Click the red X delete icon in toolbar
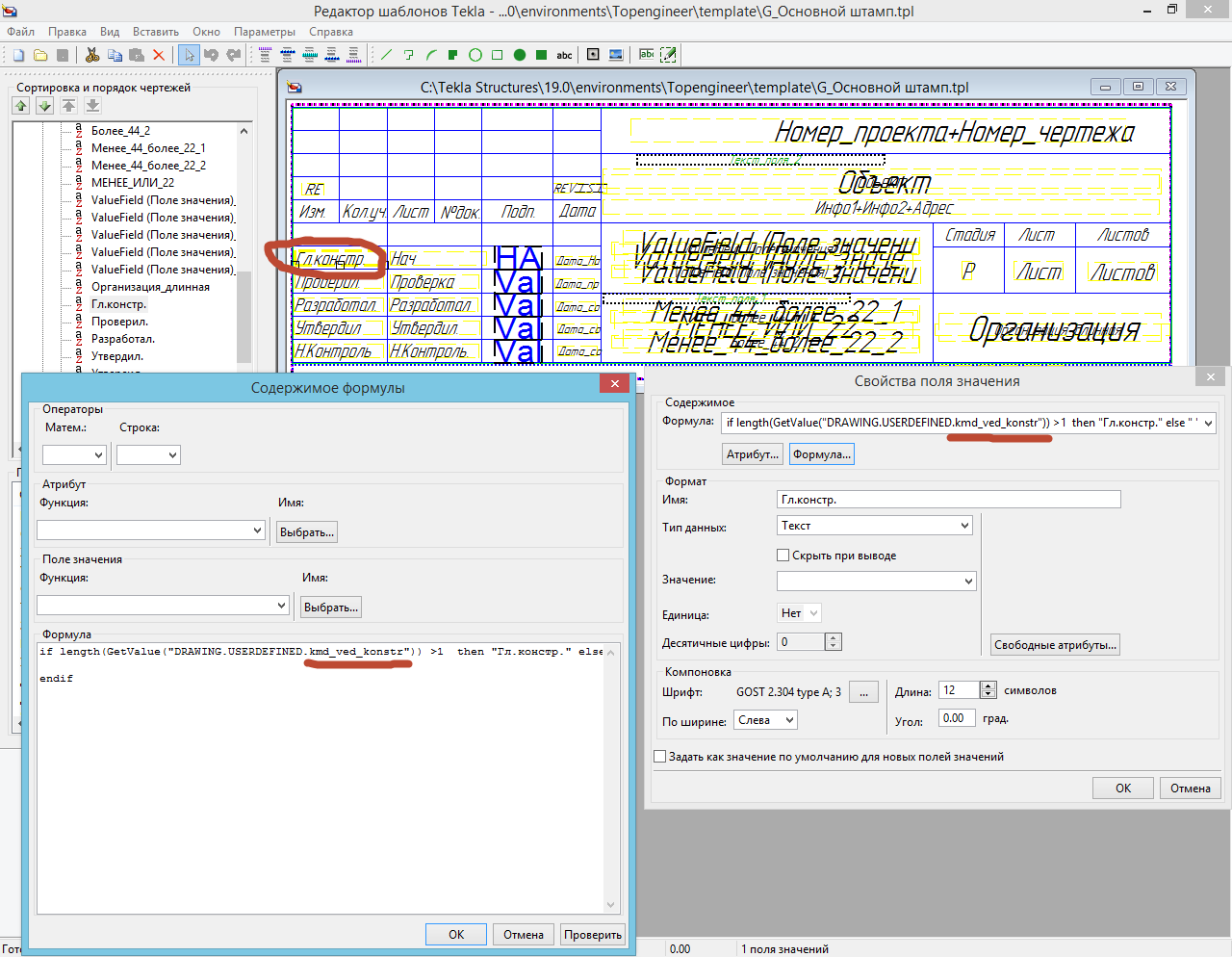The width and height of the screenshot is (1232, 957). 159,55
